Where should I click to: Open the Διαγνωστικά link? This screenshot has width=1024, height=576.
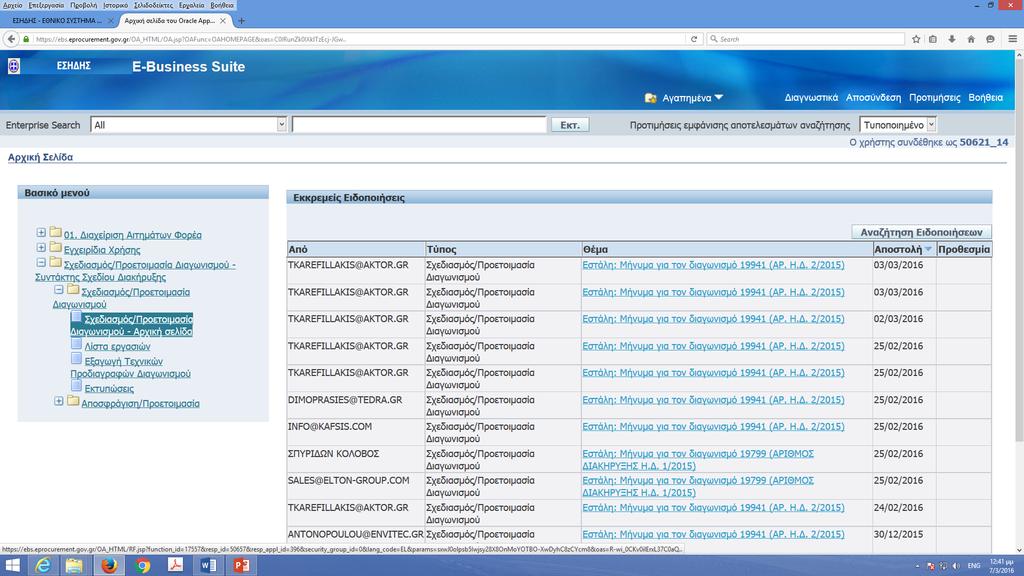point(811,97)
